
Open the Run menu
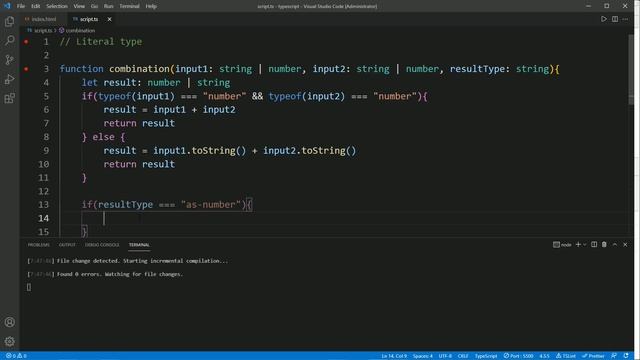109,6
